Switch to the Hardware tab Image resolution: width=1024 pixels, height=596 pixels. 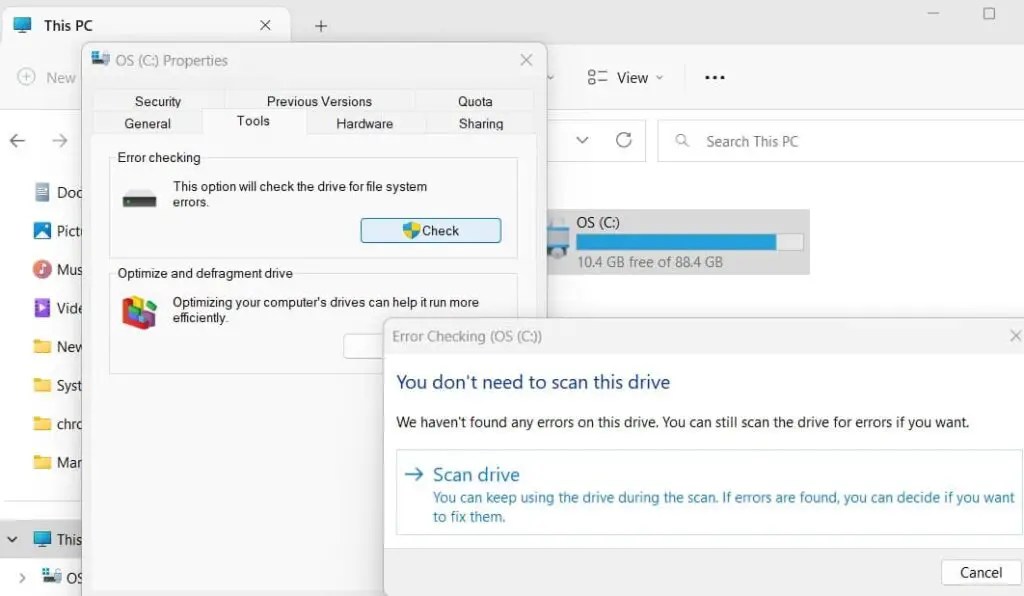[364, 123]
